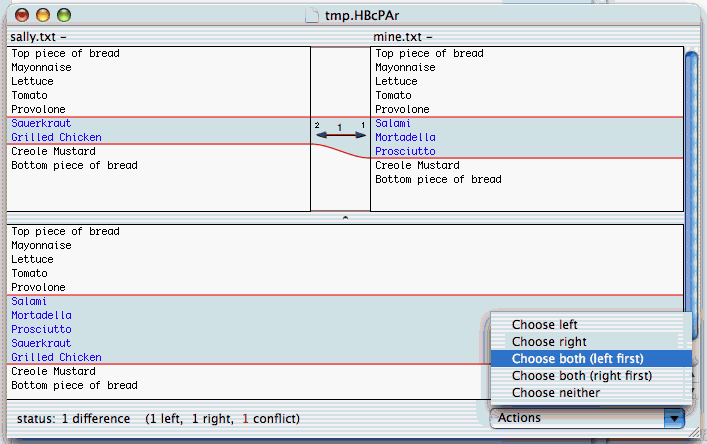Click 'Sauerkraut' in the sally.txt pane
Screen dimensions: 707x444
tap(41, 123)
